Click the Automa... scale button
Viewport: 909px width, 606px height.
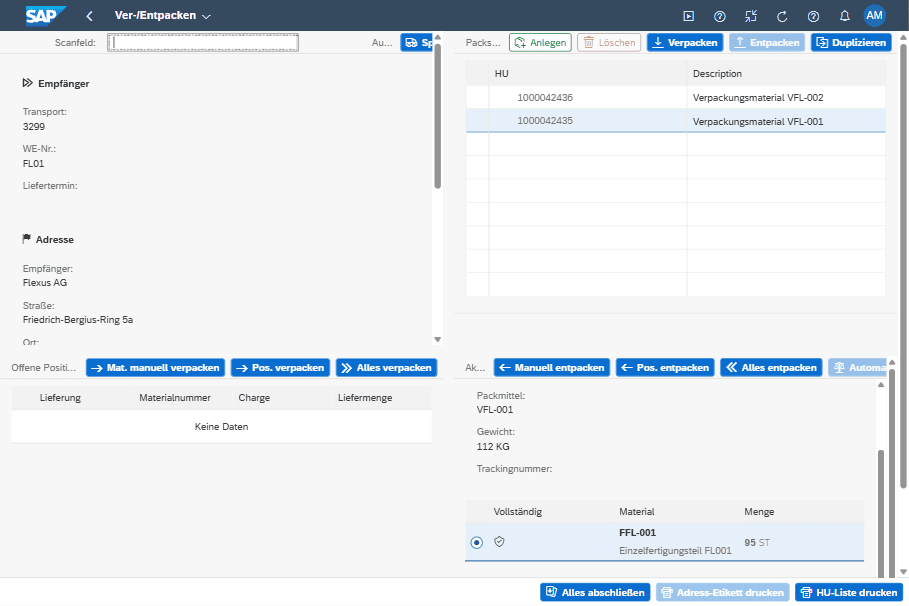point(857,368)
